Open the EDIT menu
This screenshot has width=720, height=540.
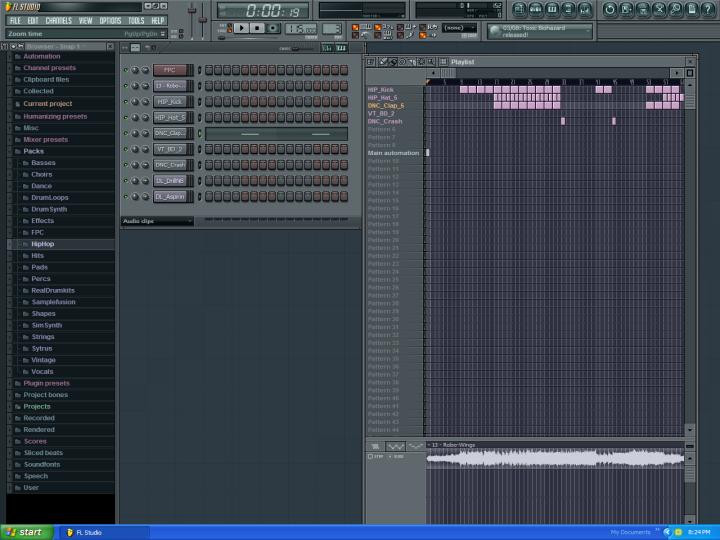coord(33,21)
